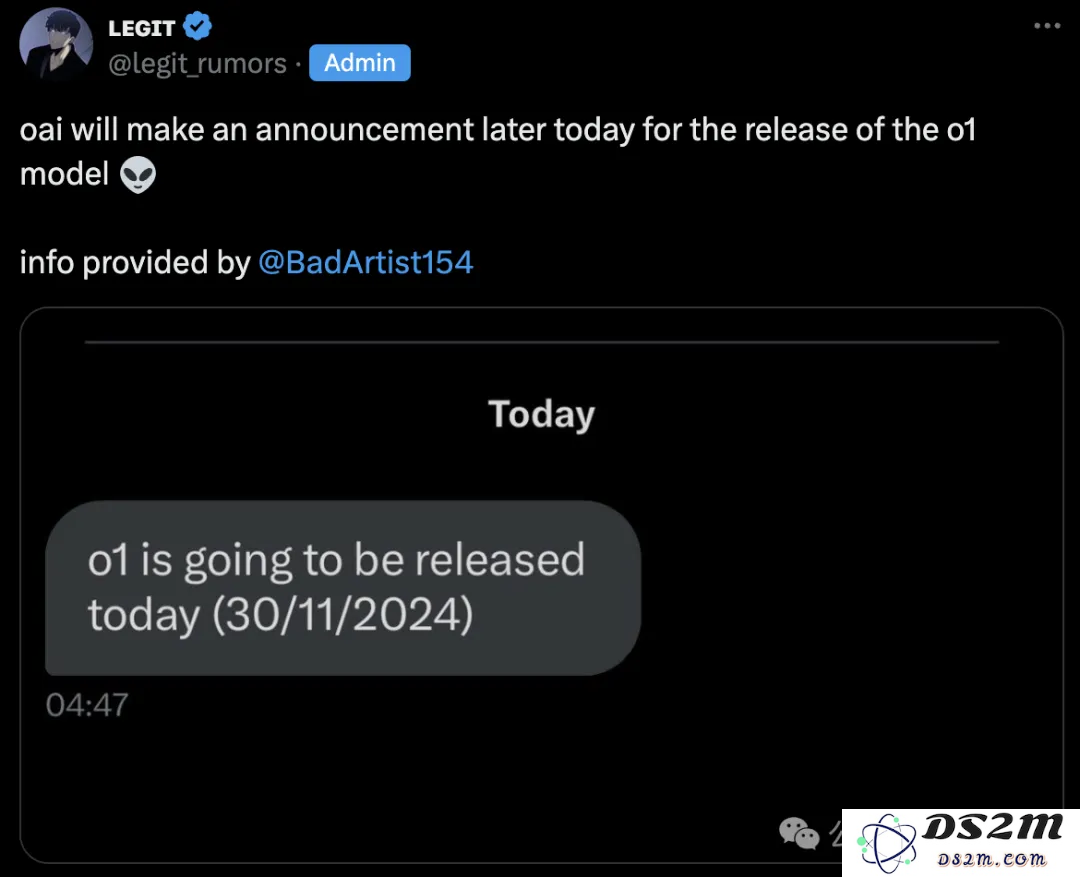Click the horizontal divider line above Today
1080x877 pixels.
pyautogui.click(x=541, y=342)
